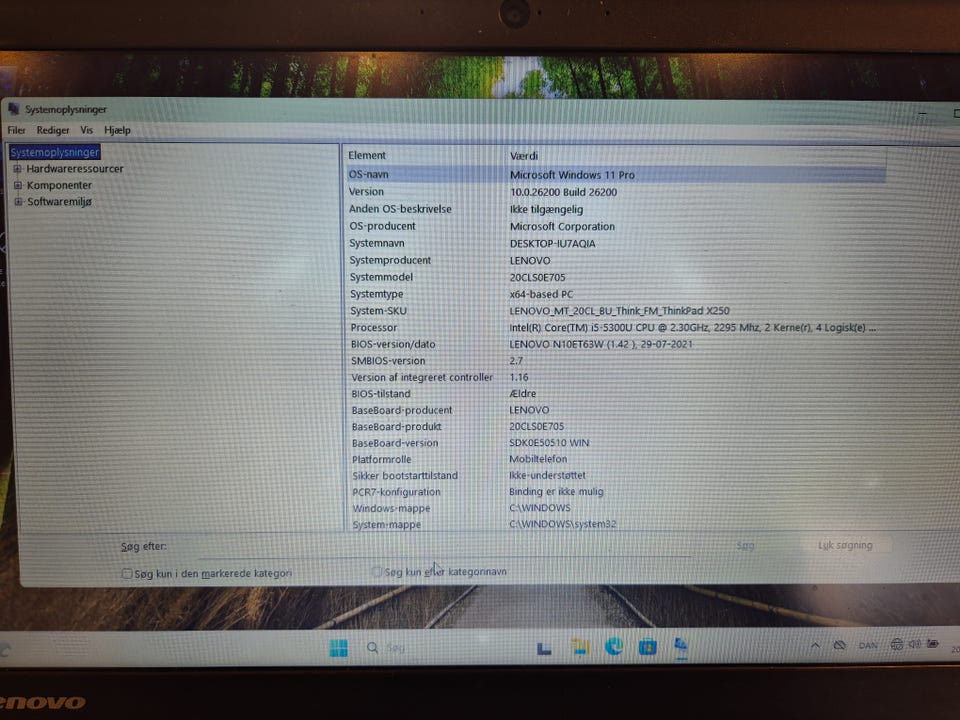
Task: Click value 'x64-based PC'
Action: (541, 294)
